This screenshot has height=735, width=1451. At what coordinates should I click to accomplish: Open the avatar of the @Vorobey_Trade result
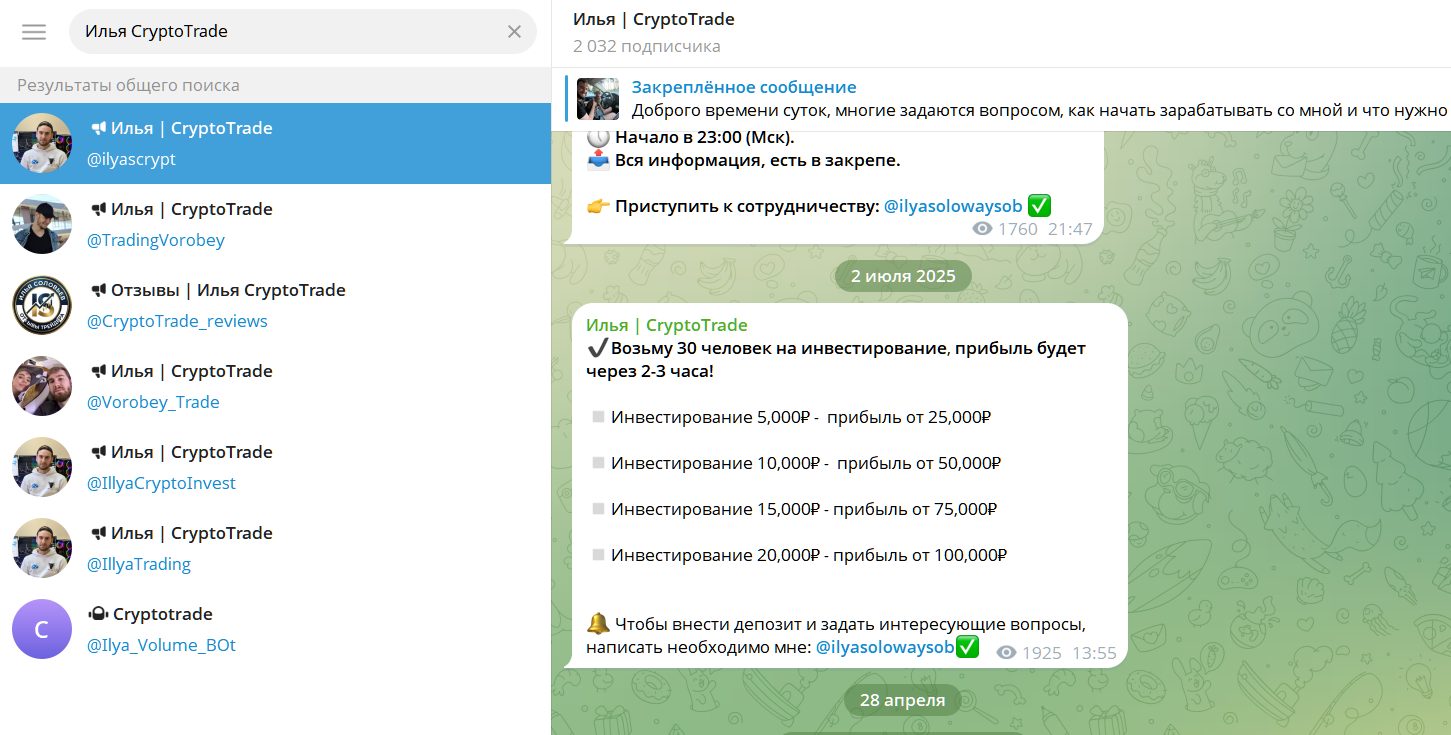[42, 387]
